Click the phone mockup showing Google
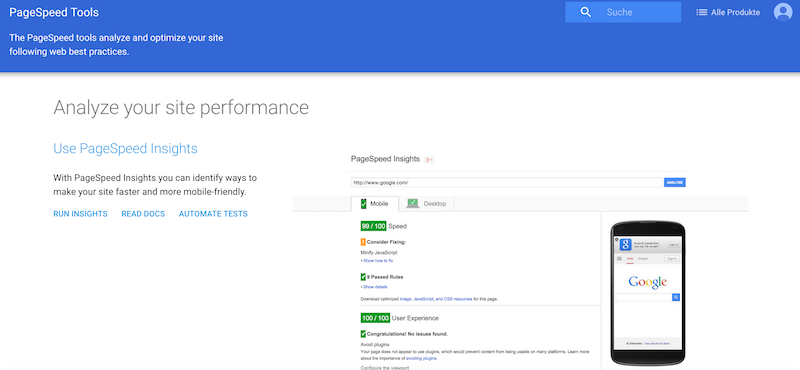800x370 pixels. (x=648, y=293)
